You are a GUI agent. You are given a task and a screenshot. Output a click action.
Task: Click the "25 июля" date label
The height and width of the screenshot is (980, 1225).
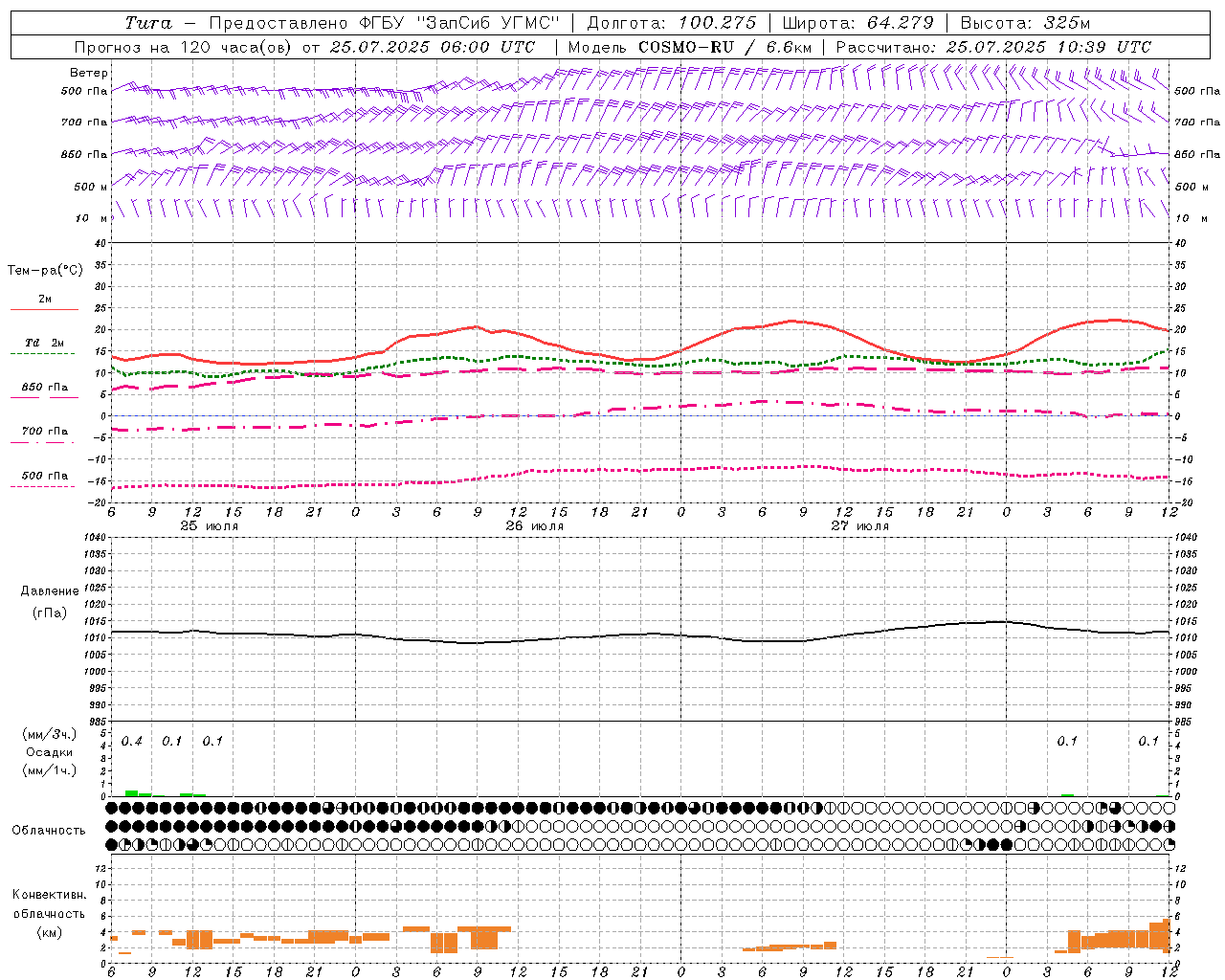coord(209,526)
